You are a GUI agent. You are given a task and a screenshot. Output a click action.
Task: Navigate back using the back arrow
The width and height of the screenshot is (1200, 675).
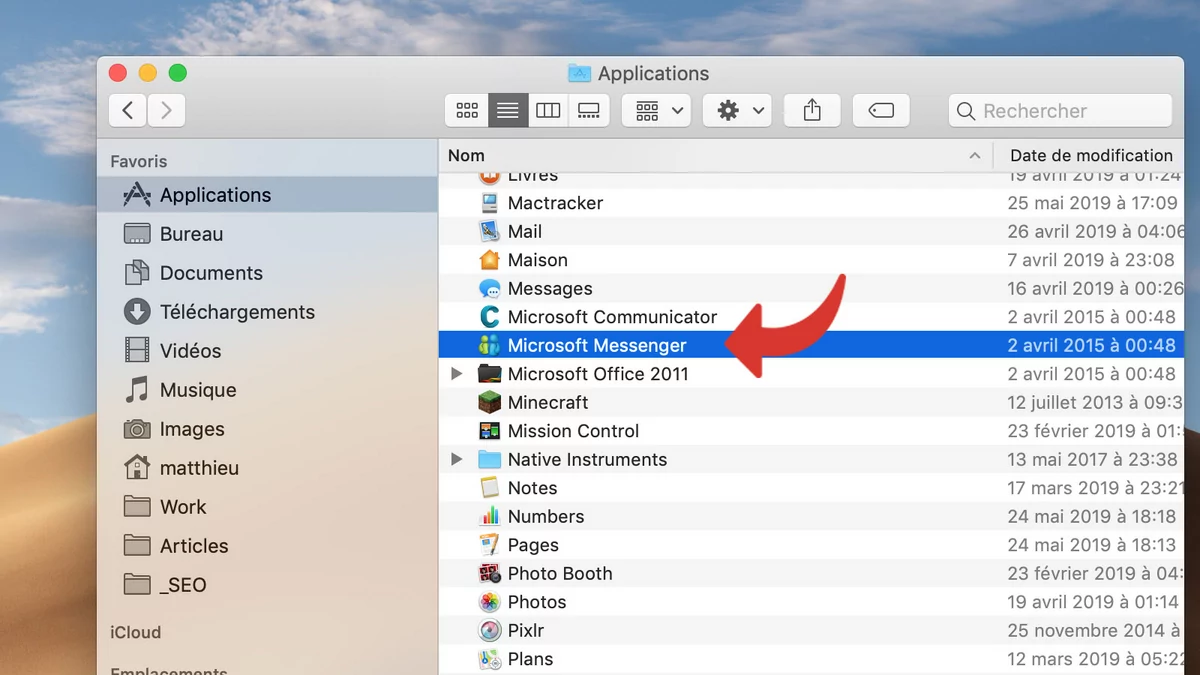click(x=126, y=110)
